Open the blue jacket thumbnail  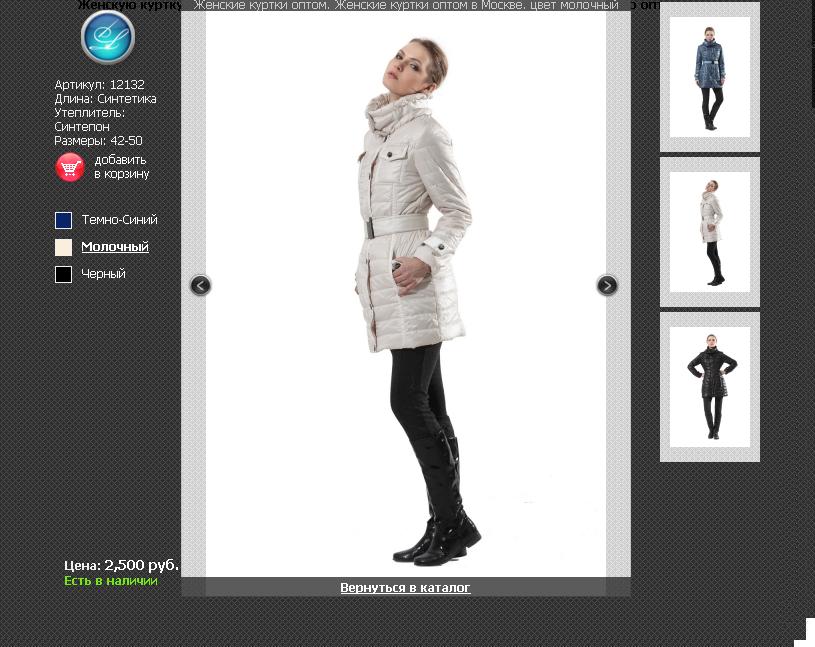click(x=710, y=77)
